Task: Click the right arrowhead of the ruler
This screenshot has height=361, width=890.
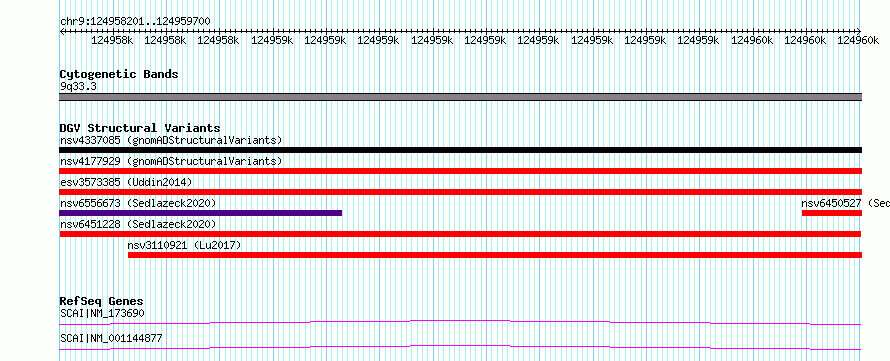Action: (859, 32)
